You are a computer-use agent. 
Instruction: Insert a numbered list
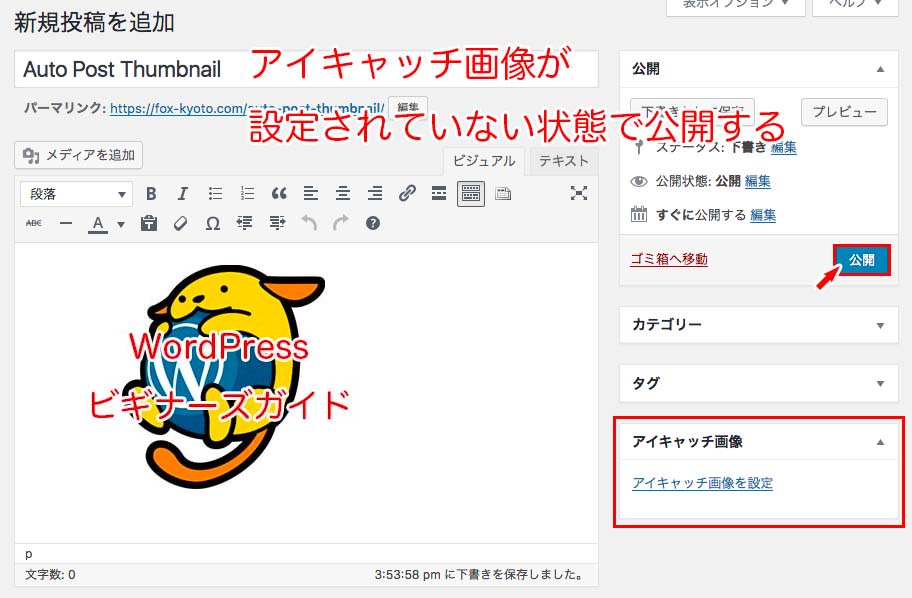click(x=247, y=194)
